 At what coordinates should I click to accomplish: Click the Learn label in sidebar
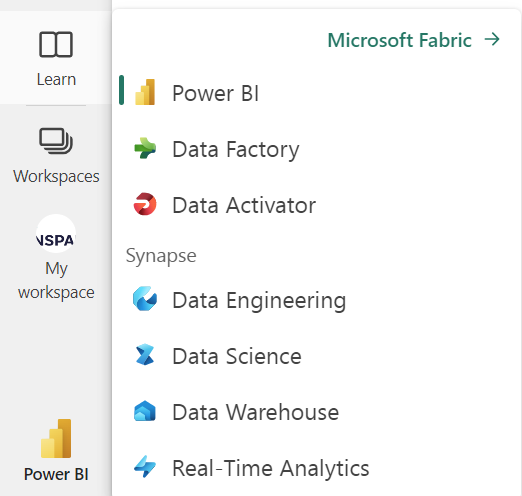point(56,79)
